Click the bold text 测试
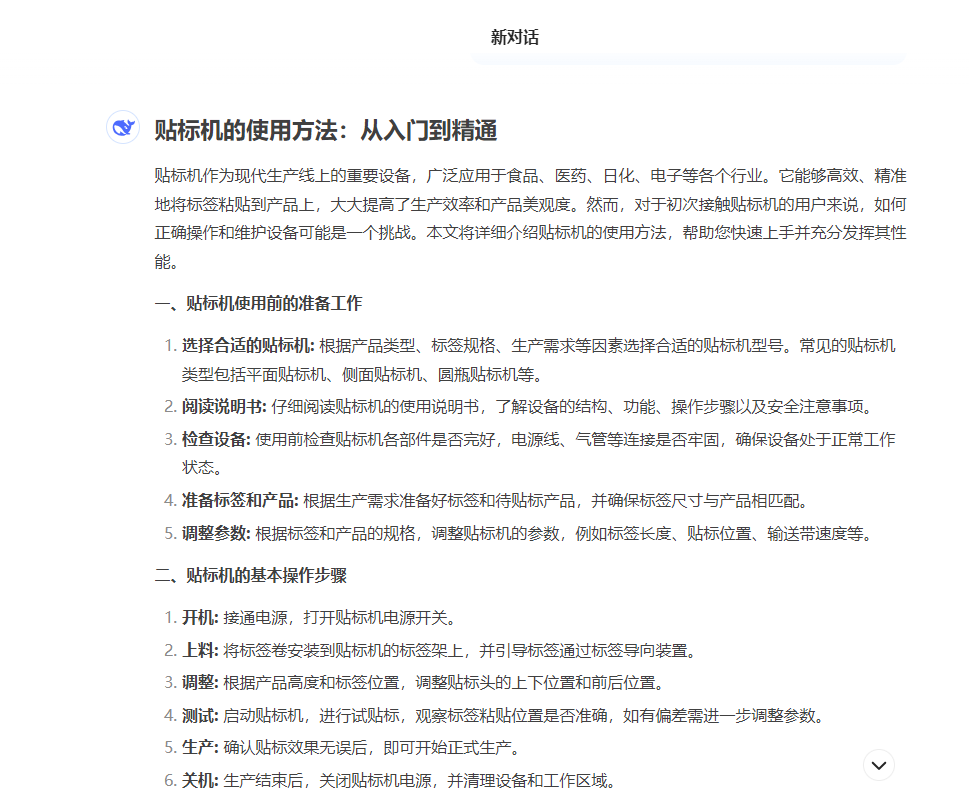This screenshot has width=969, height=800. [x=200, y=715]
